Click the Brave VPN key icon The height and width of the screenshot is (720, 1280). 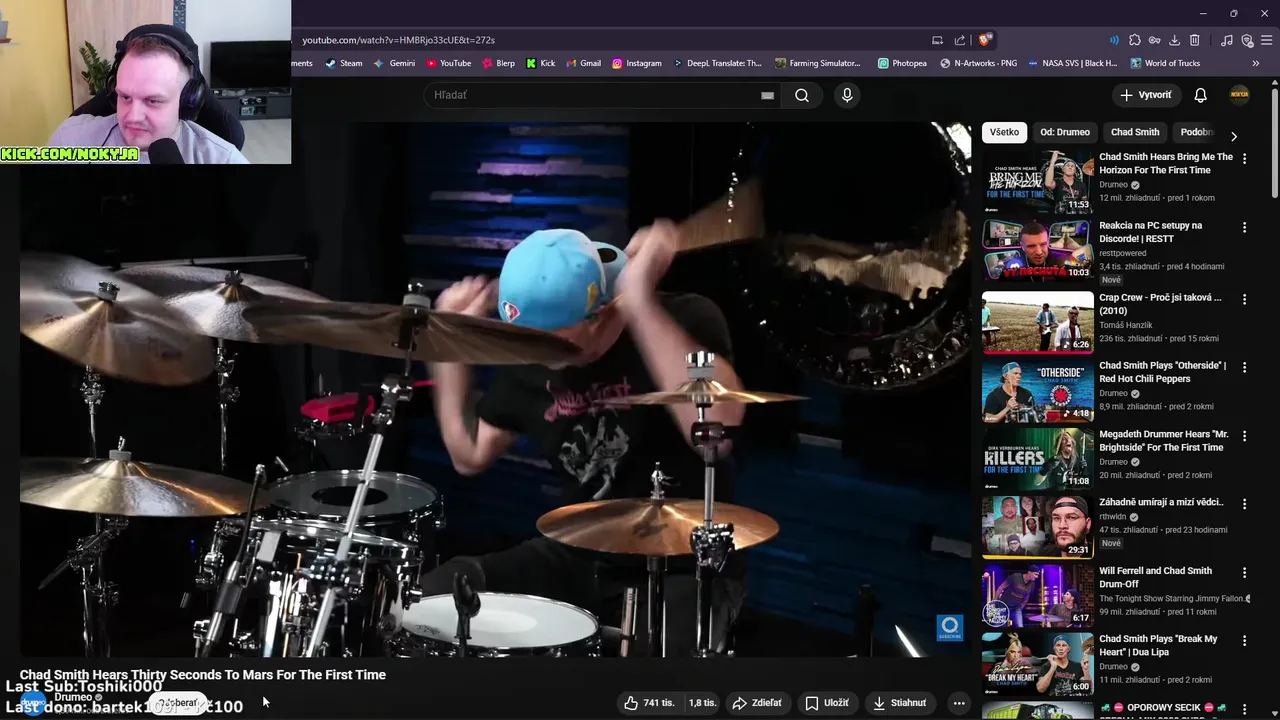pyautogui.click(x=1155, y=40)
